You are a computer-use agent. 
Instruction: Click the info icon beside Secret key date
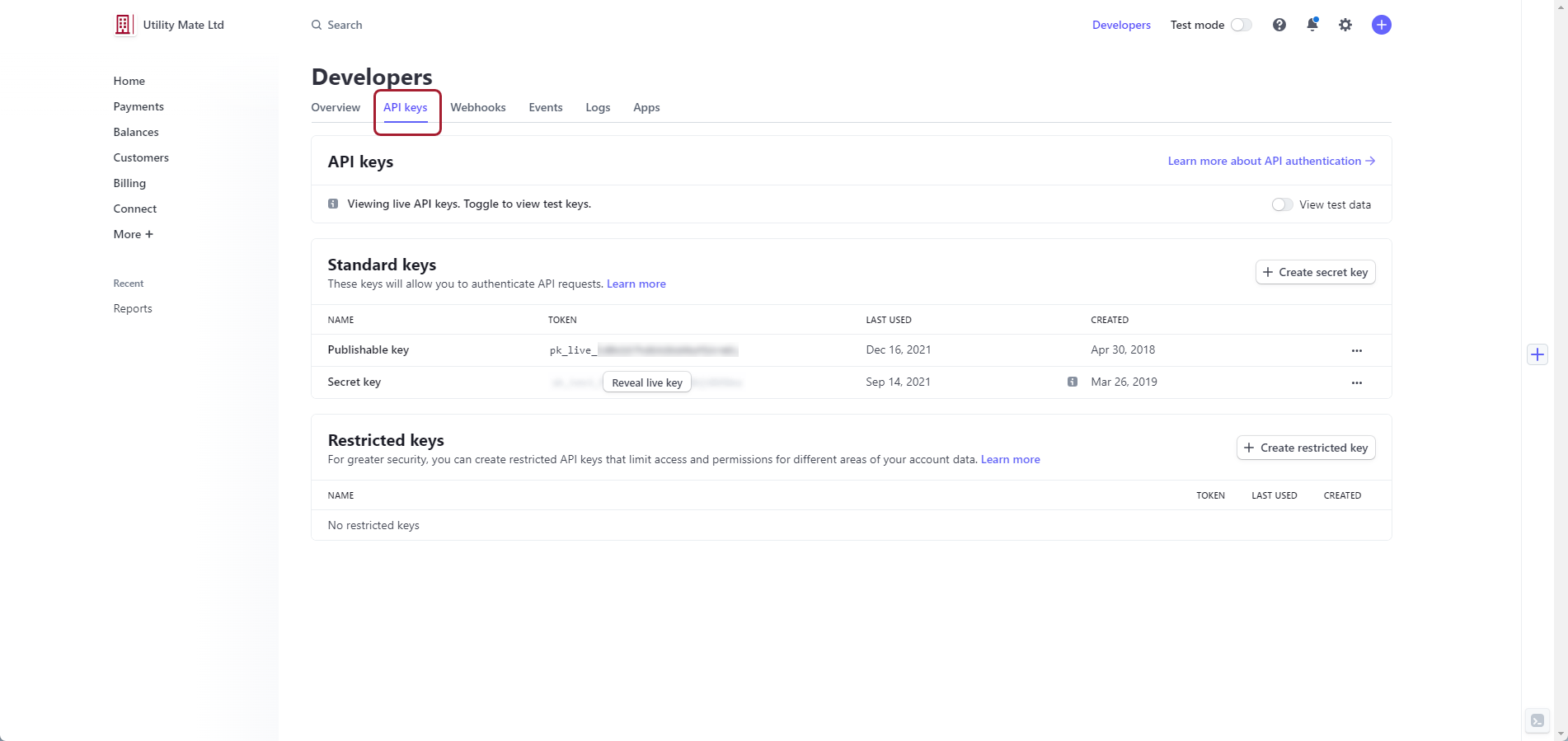point(1072,382)
